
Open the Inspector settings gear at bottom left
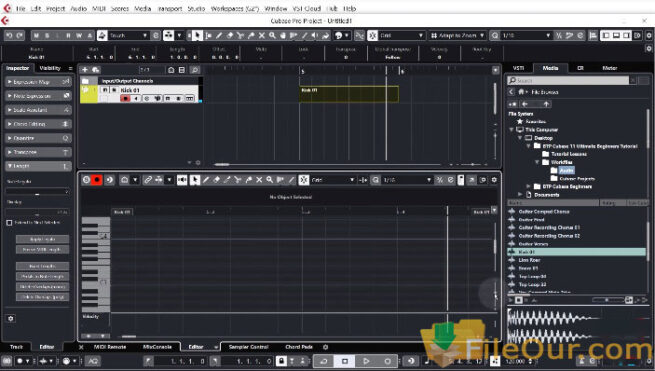(11, 318)
